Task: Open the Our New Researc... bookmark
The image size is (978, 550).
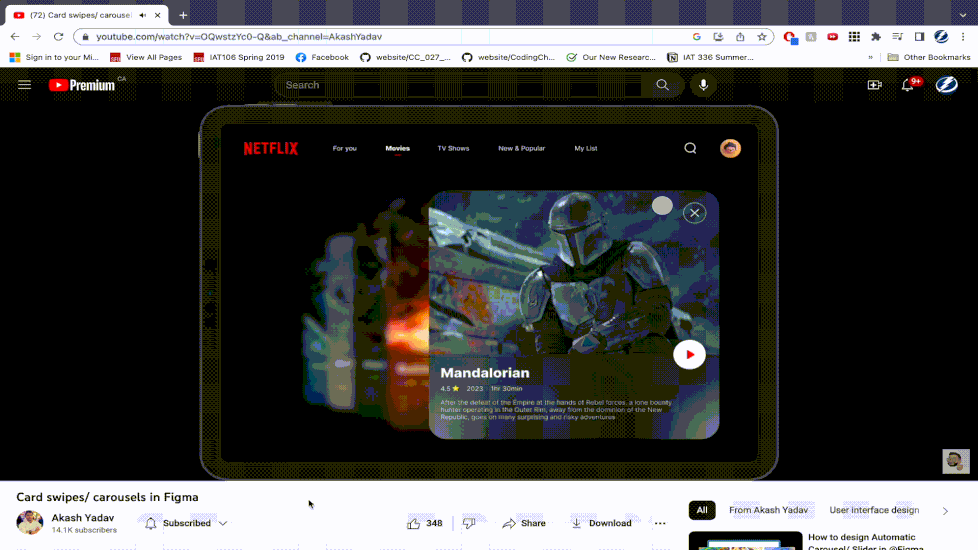Action: click(x=611, y=57)
